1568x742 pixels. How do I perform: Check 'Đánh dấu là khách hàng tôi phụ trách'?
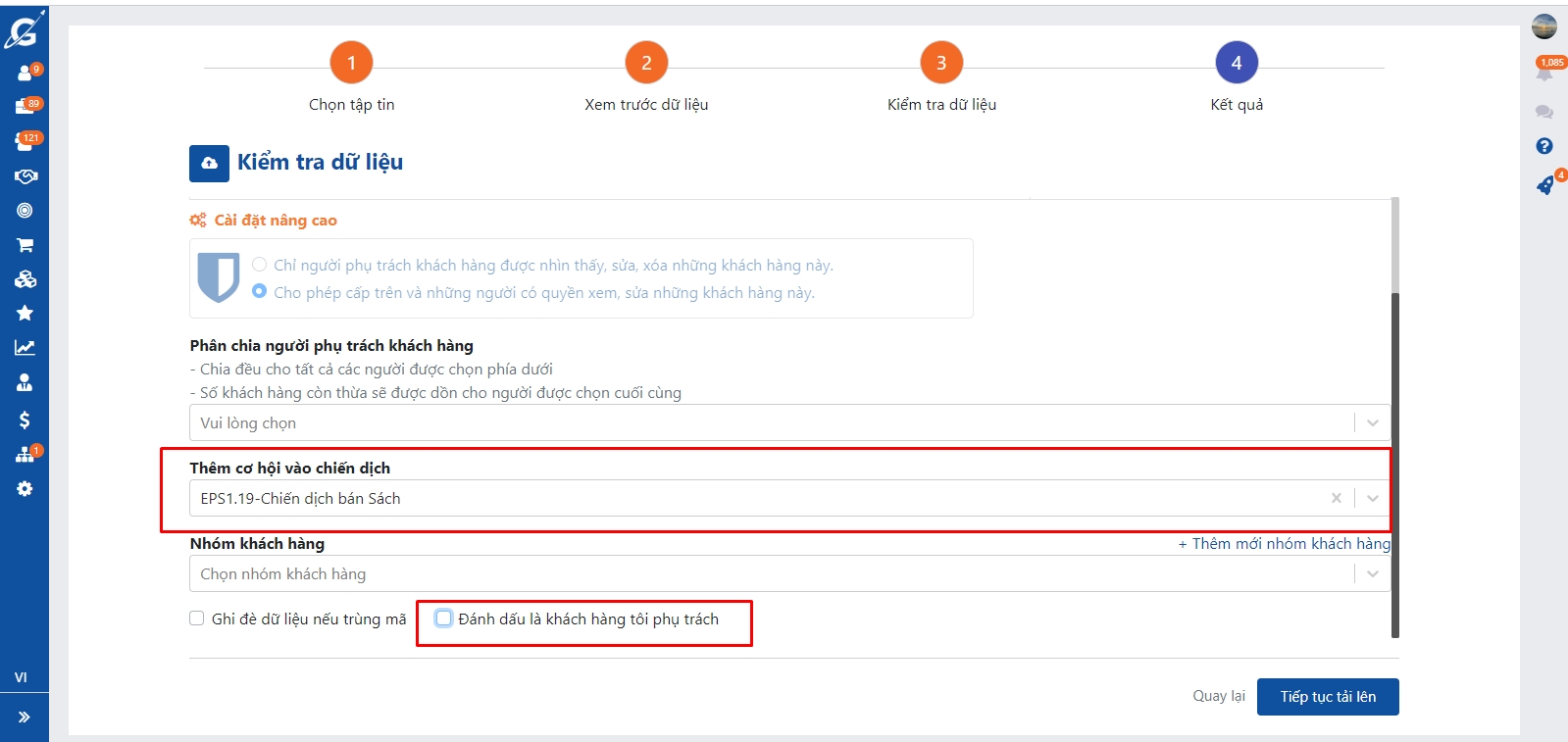[x=444, y=618]
